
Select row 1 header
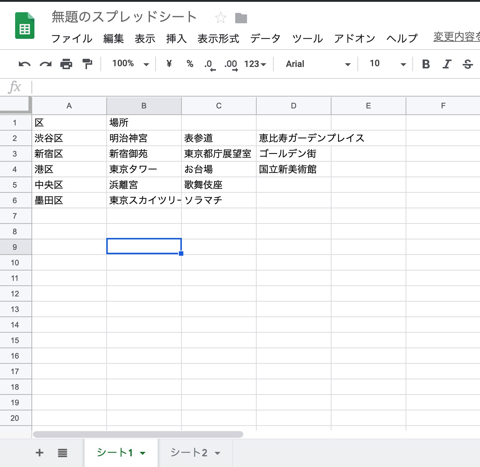click(15, 123)
